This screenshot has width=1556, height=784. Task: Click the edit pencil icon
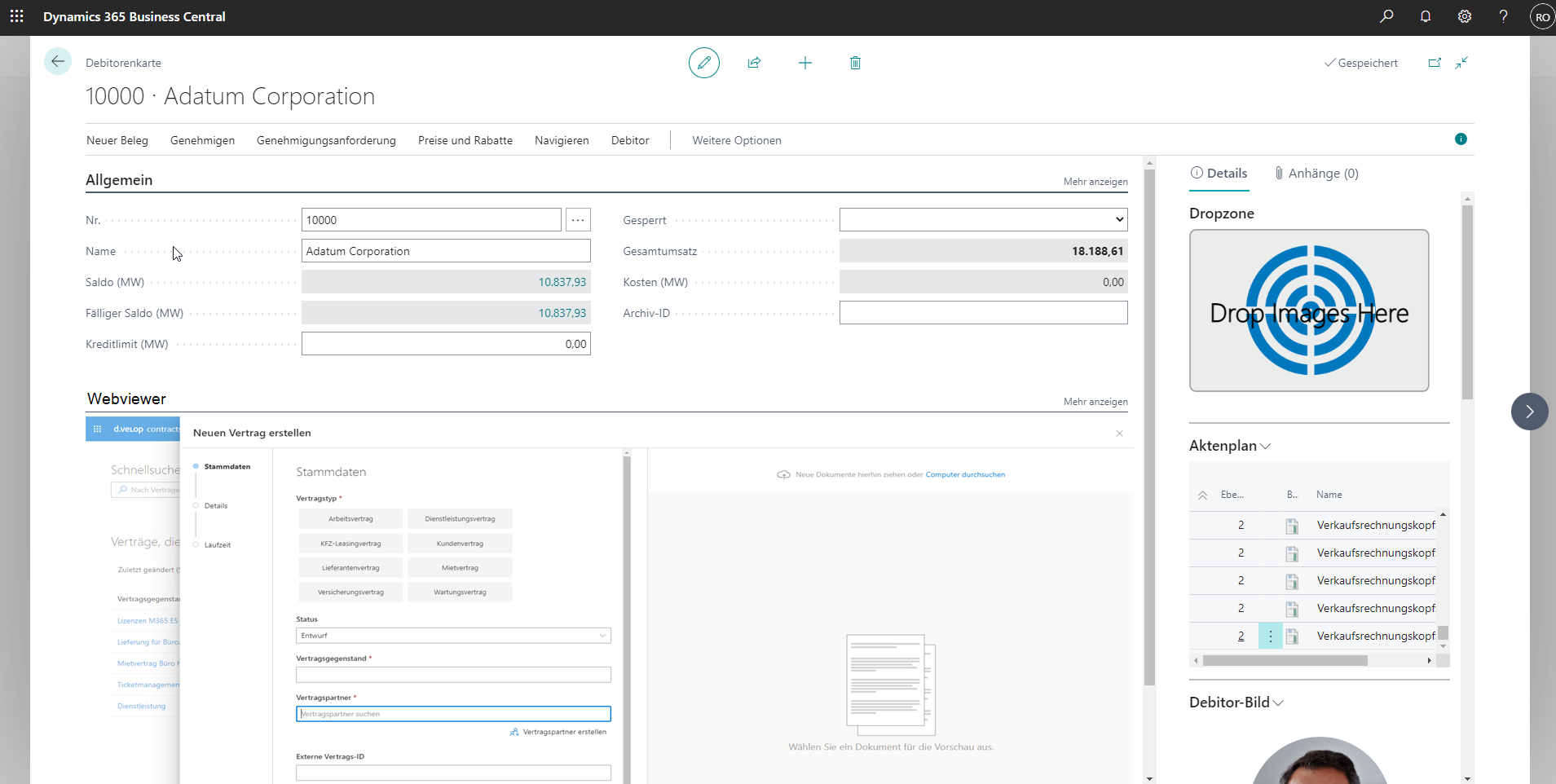click(704, 63)
